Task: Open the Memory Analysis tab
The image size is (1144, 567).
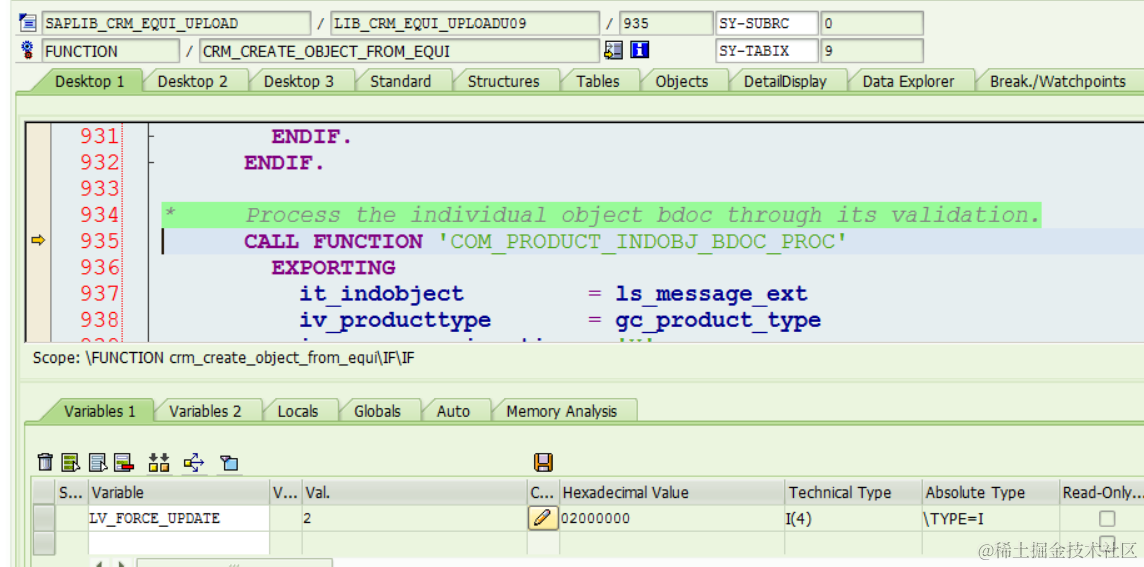Action: coord(562,411)
